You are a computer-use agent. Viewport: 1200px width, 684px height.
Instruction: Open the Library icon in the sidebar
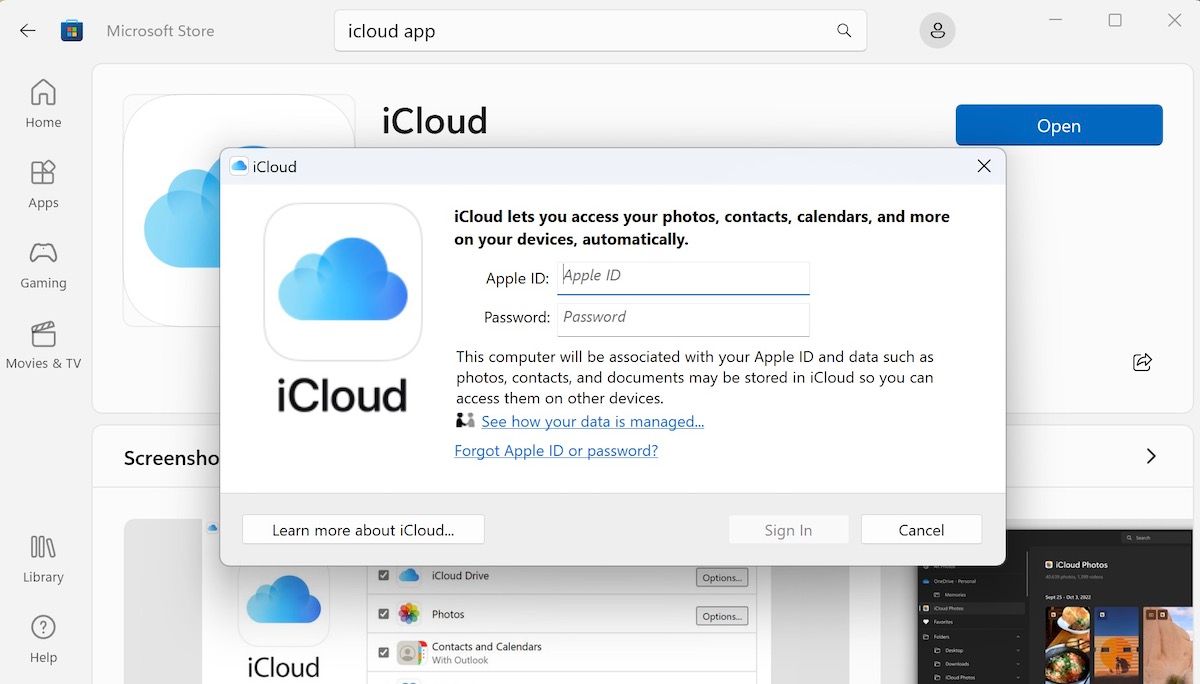[42, 548]
